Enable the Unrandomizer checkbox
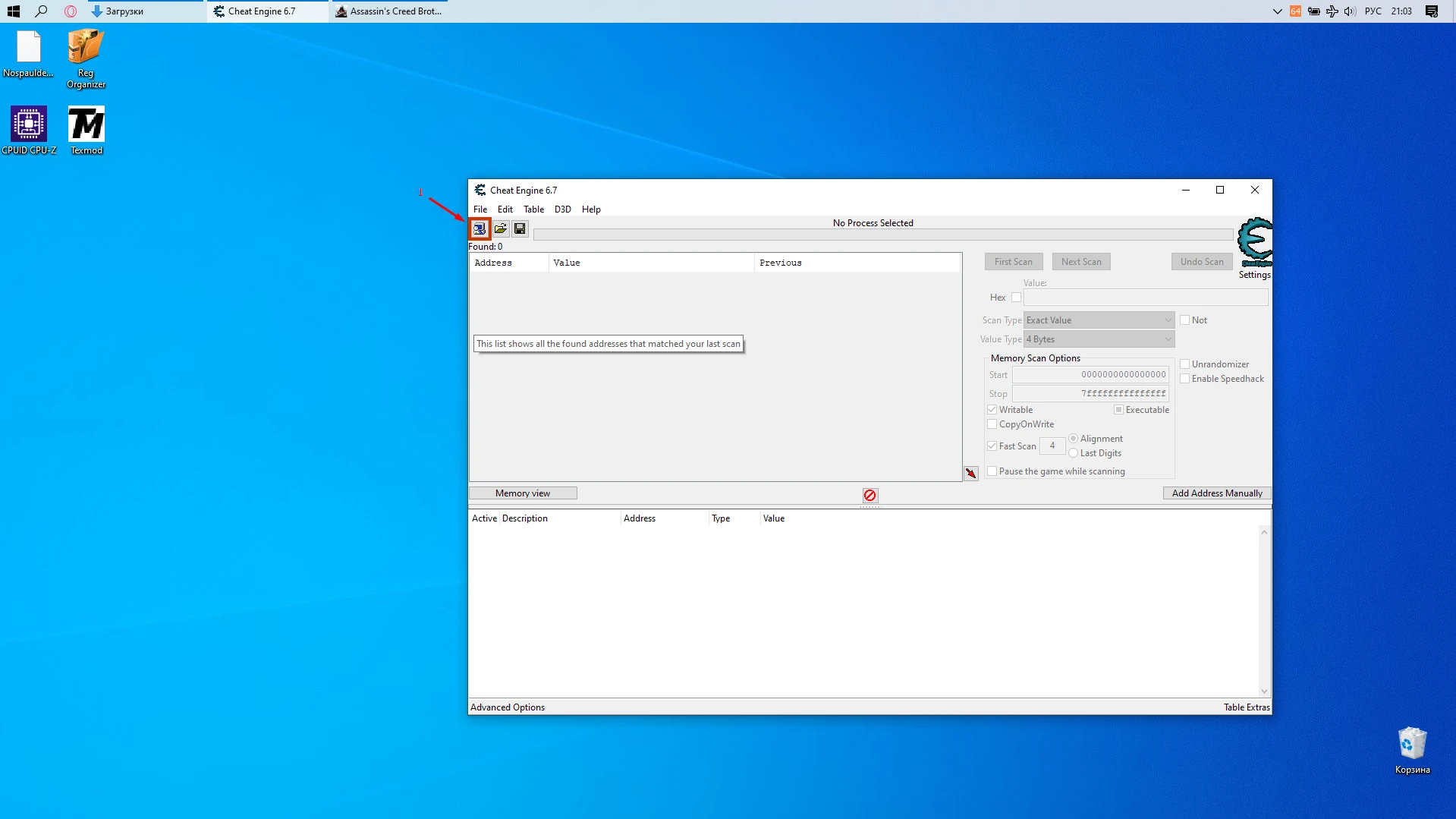 (x=1185, y=364)
